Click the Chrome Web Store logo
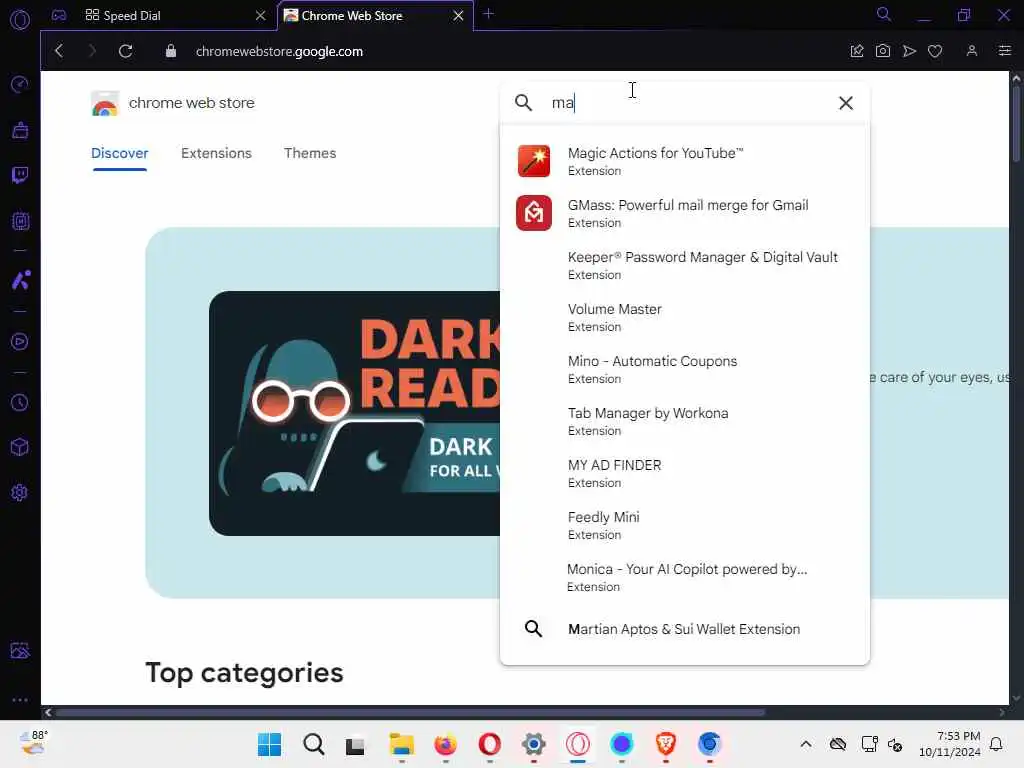1024x768 pixels. click(x=104, y=103)
